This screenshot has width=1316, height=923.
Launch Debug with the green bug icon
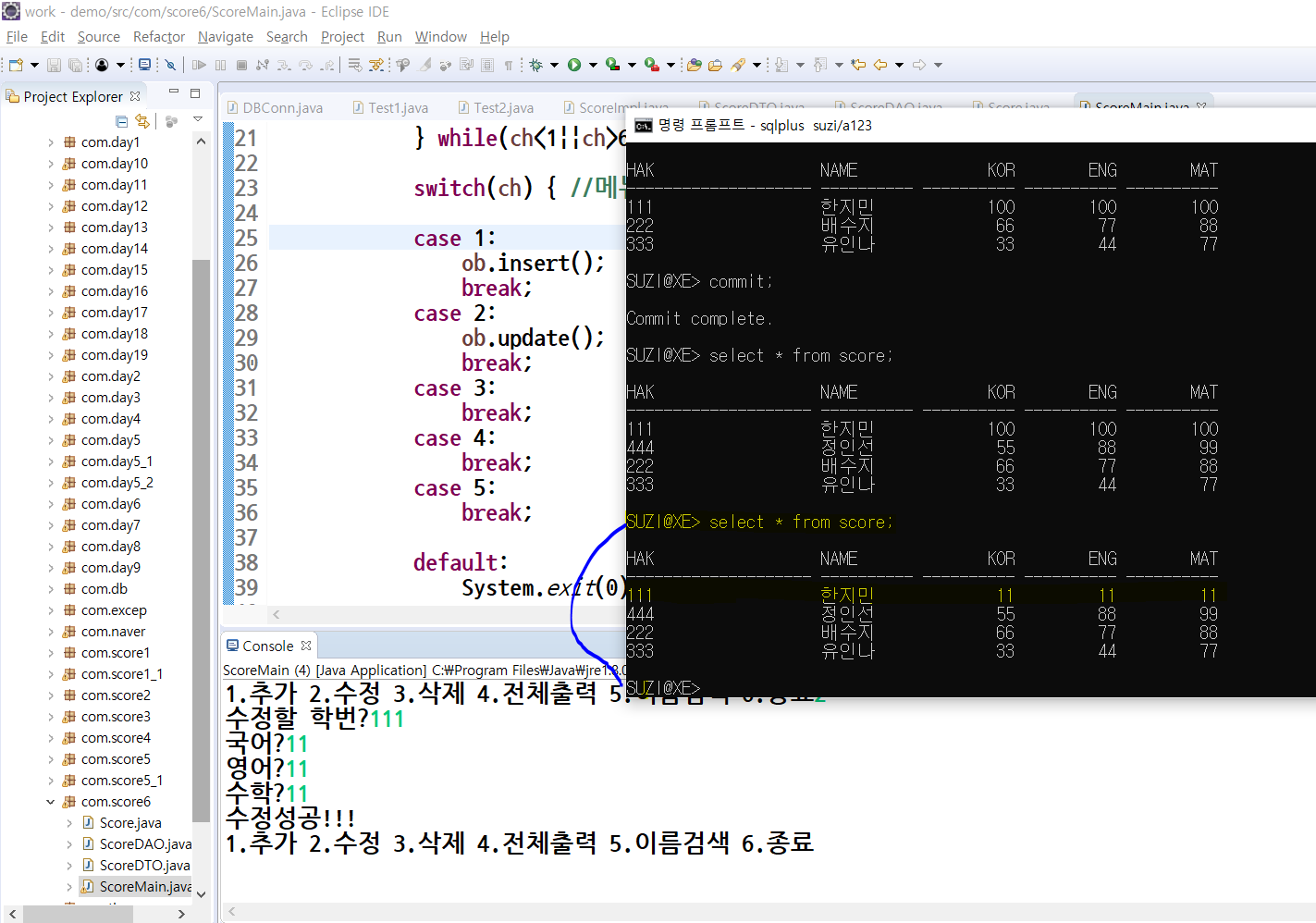(x=536, y=65)
